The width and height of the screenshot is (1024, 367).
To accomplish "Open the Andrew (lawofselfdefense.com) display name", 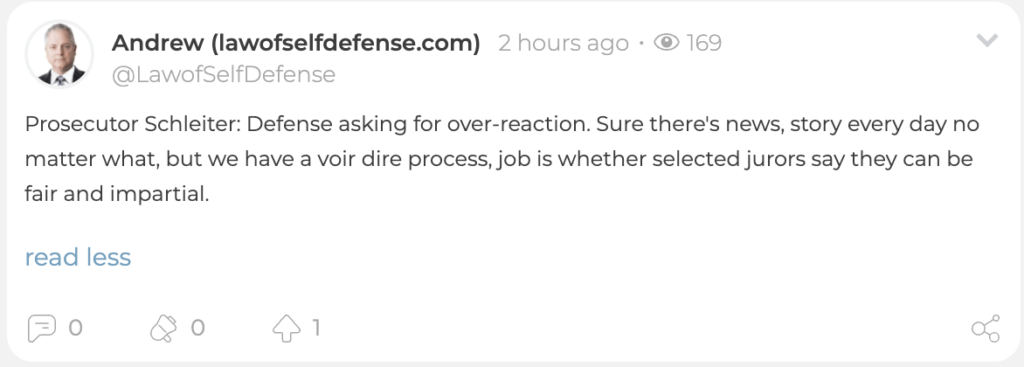I will pos(296,43).
